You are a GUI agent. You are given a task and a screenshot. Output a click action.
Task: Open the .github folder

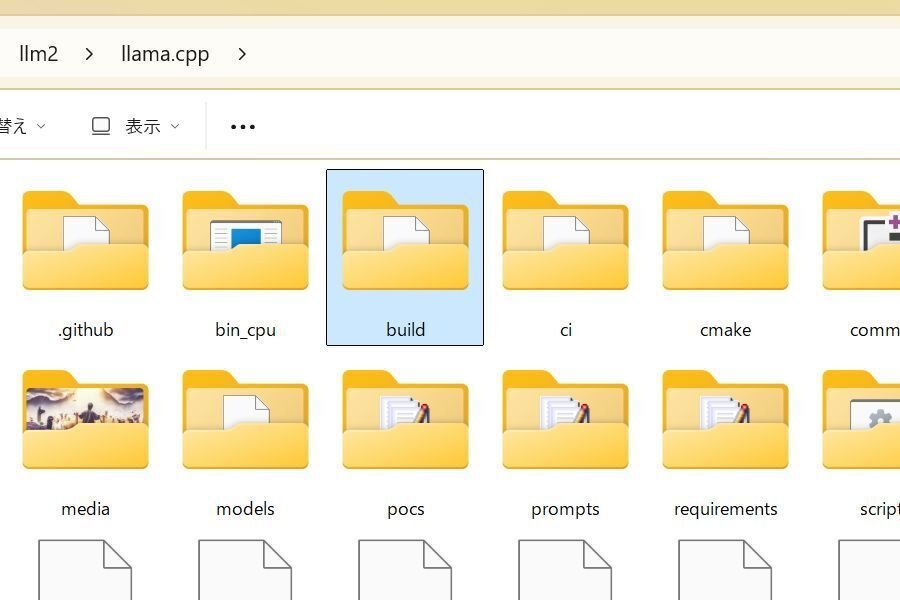click(x=86, y=241)
